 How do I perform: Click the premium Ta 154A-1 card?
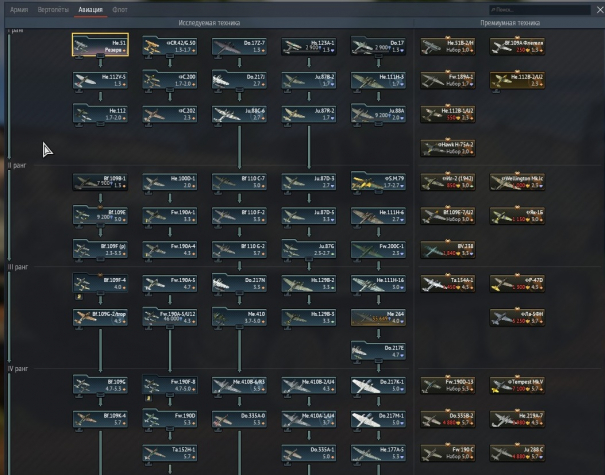click(x=448, y=283)
